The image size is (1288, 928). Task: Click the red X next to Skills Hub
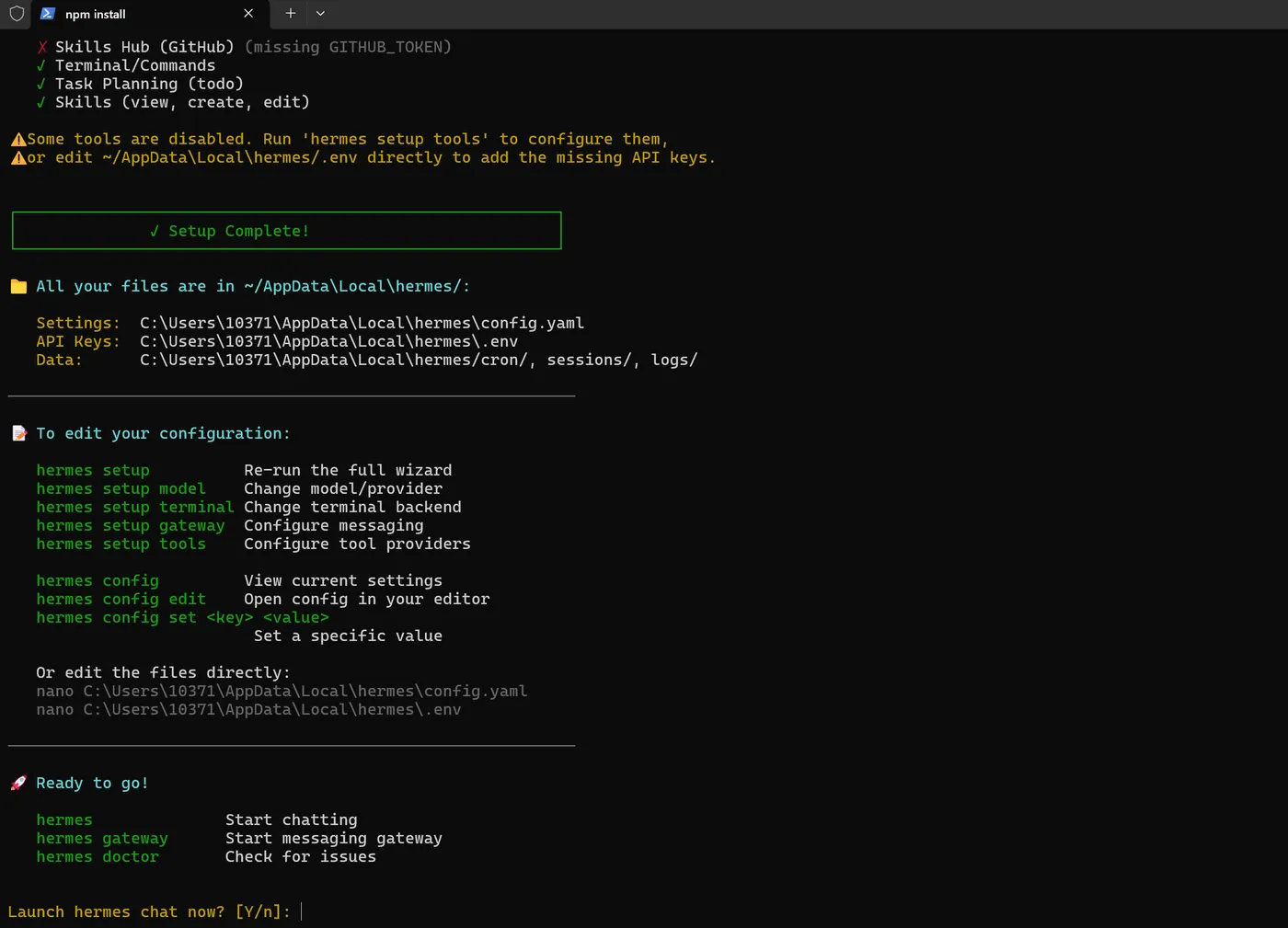point(42,47)
